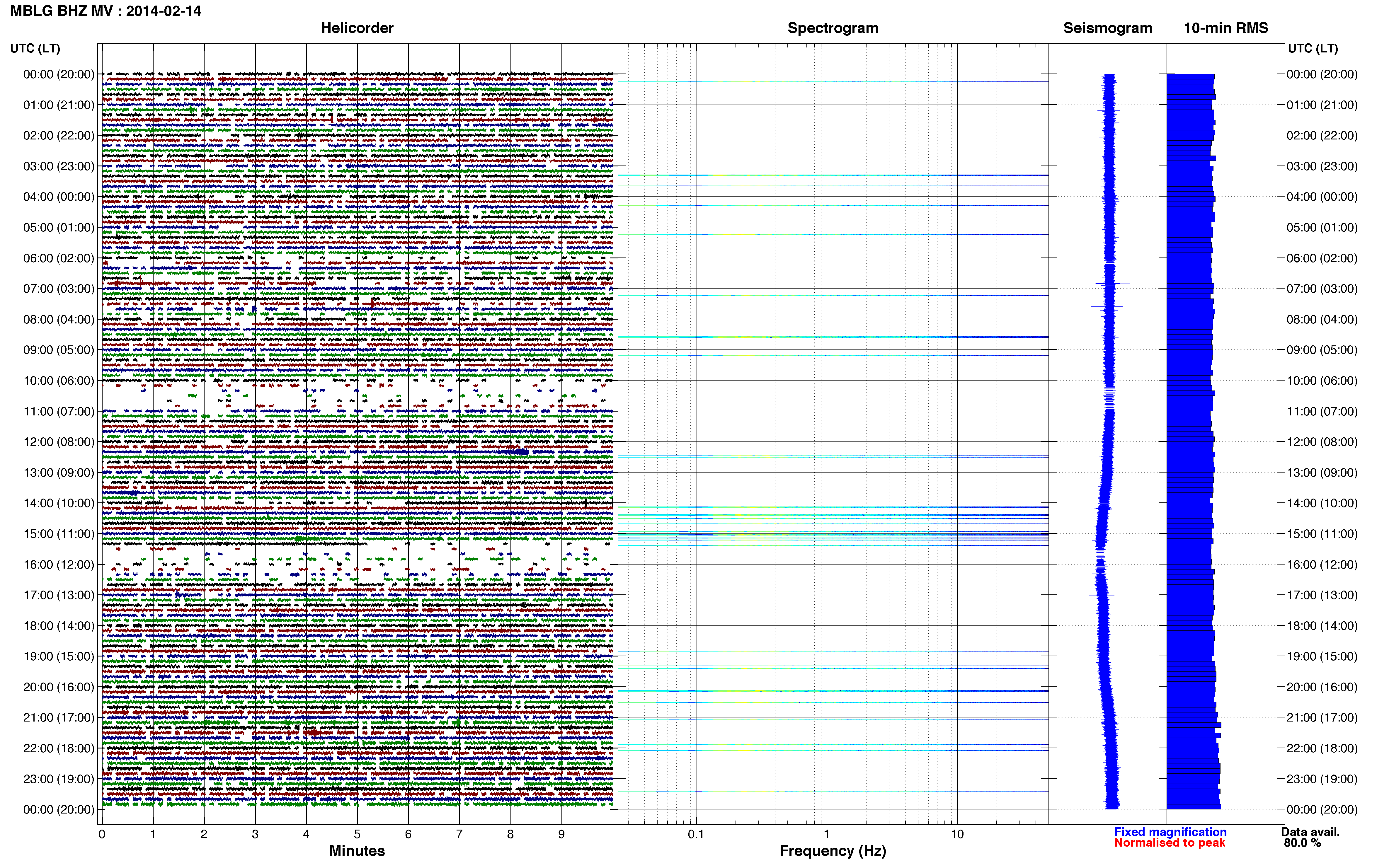Select the 20:00 (16:00) label right of RMS panel
Viewport: 1389px width, 868px height.
pyautogui.click(x=1322, y=687)
